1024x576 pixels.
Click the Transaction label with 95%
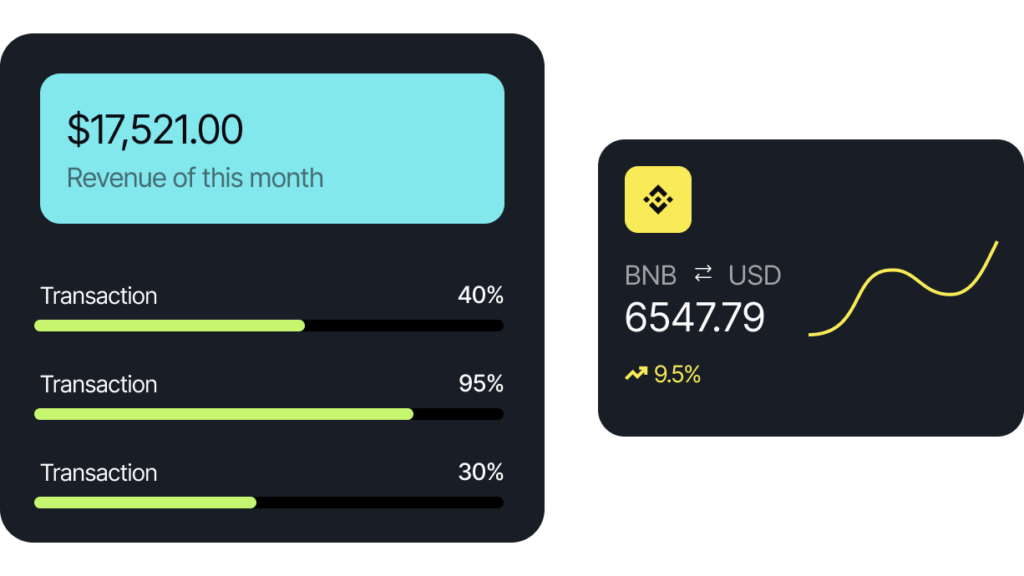click(99, 384)
